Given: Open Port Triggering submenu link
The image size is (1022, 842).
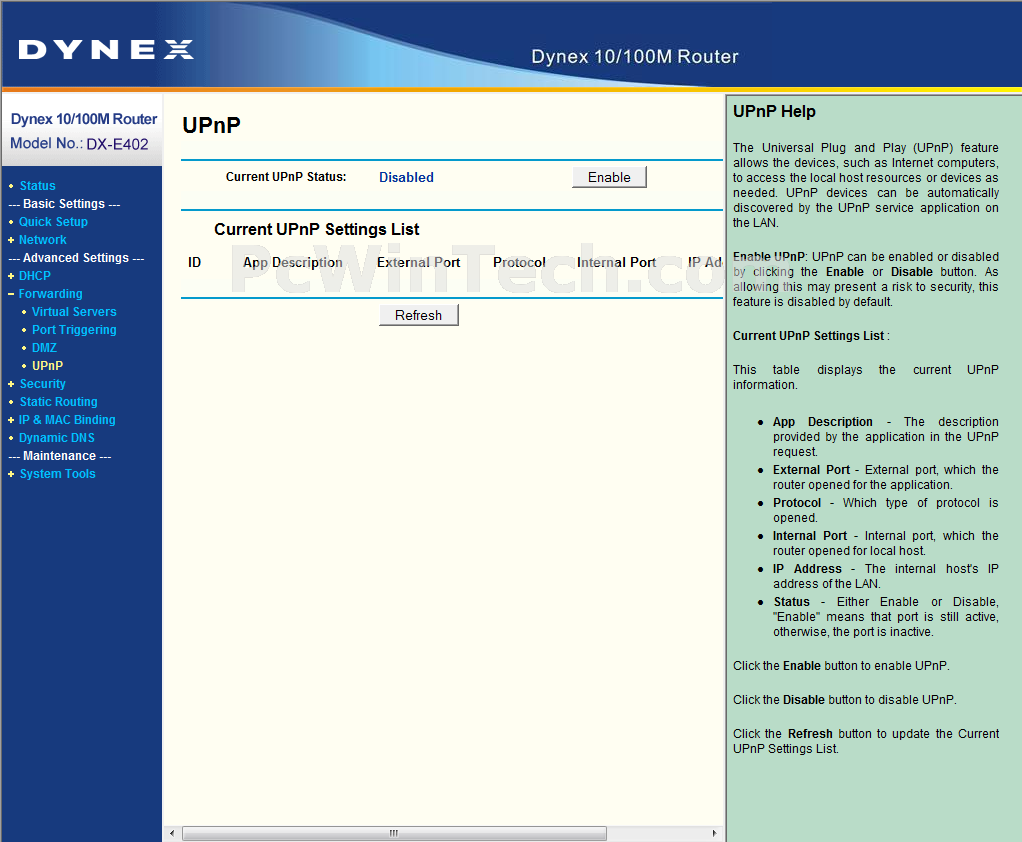Looking at the screenshot, I should [74, 330].
